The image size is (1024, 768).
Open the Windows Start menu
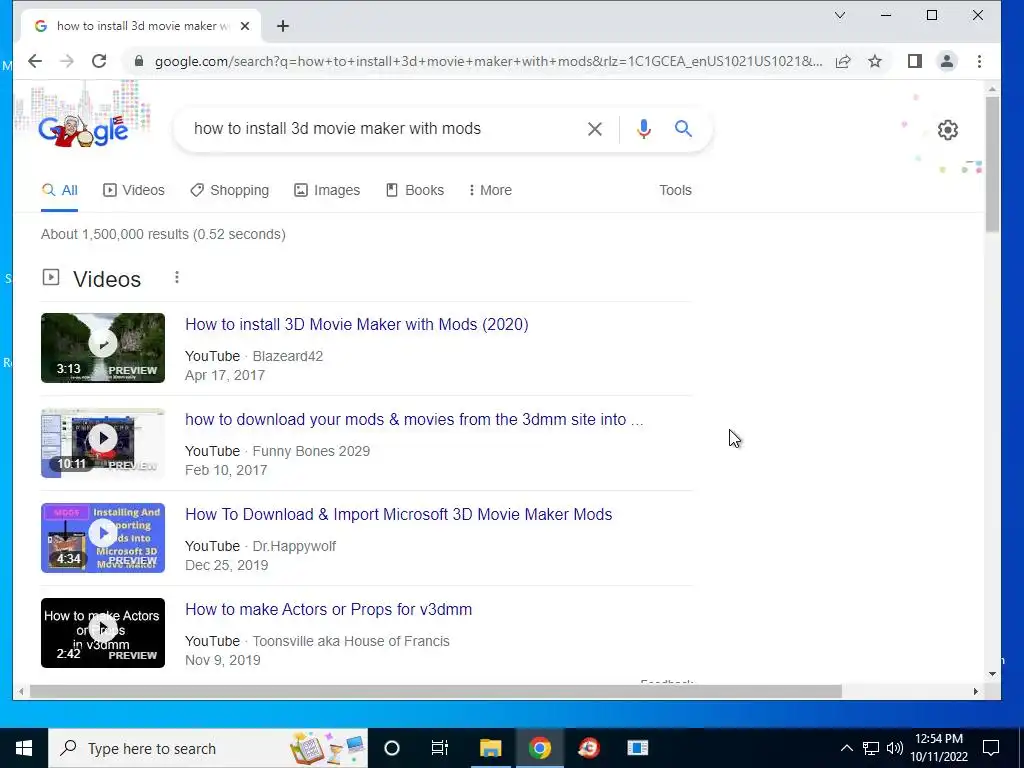[x=24, y=748]
